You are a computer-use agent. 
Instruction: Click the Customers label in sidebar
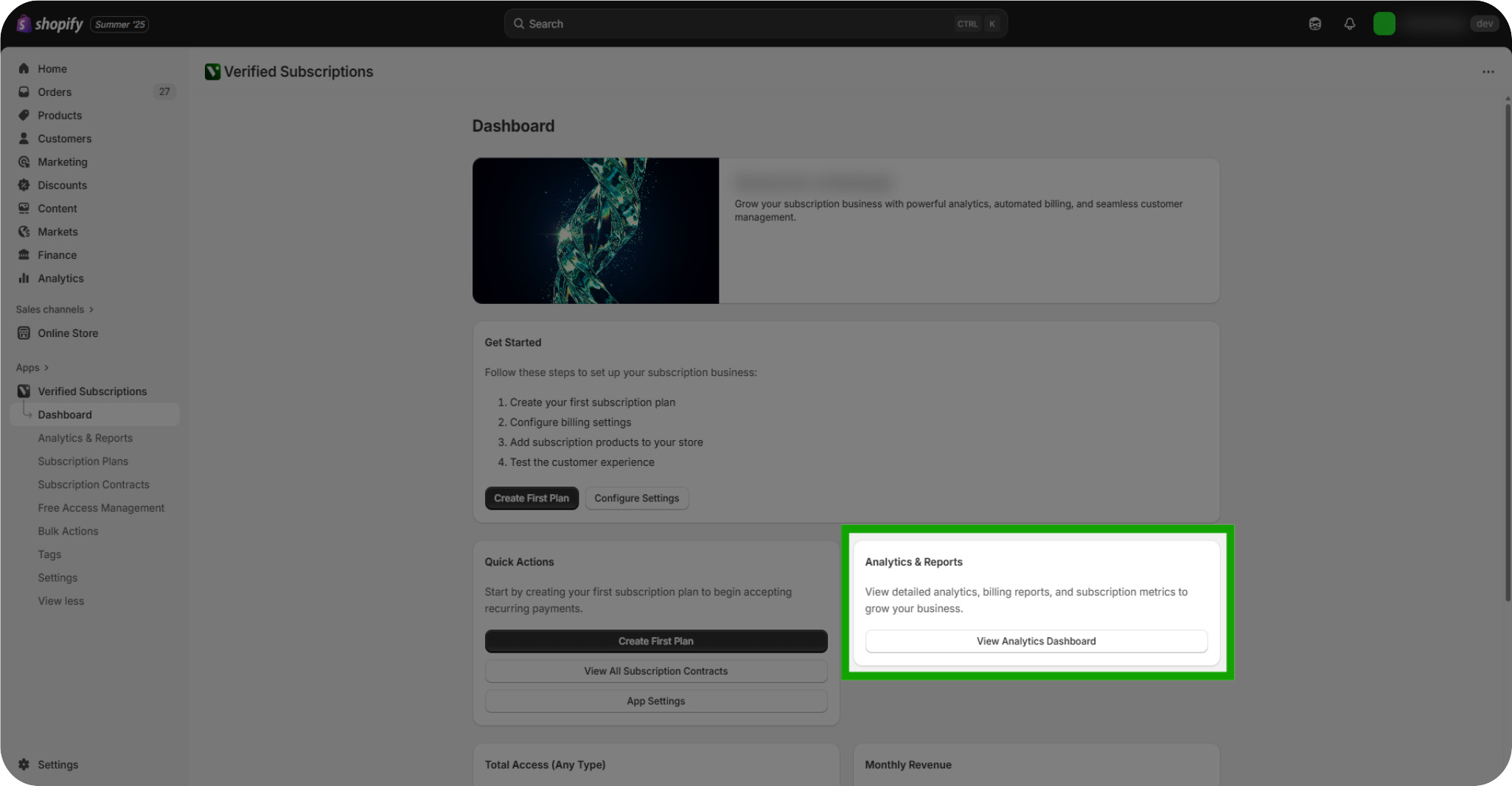tap(65, 139)
